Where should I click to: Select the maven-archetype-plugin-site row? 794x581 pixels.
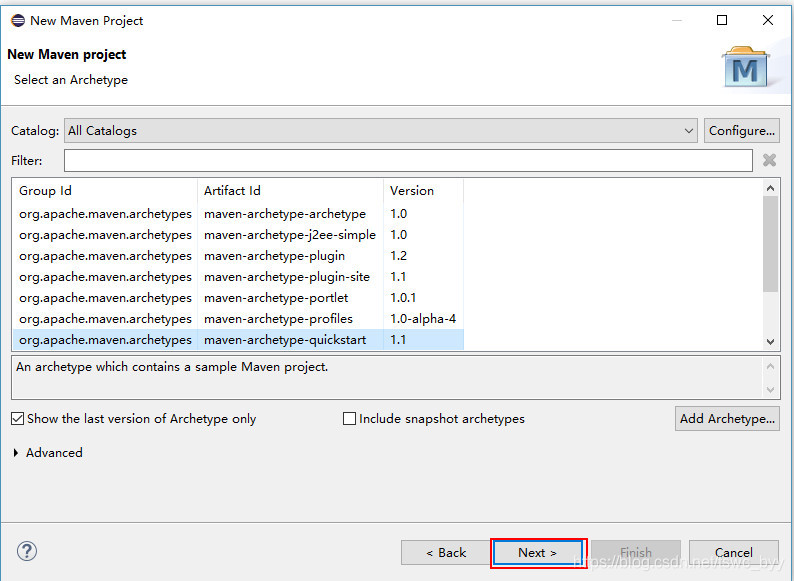tap(238, 277)
